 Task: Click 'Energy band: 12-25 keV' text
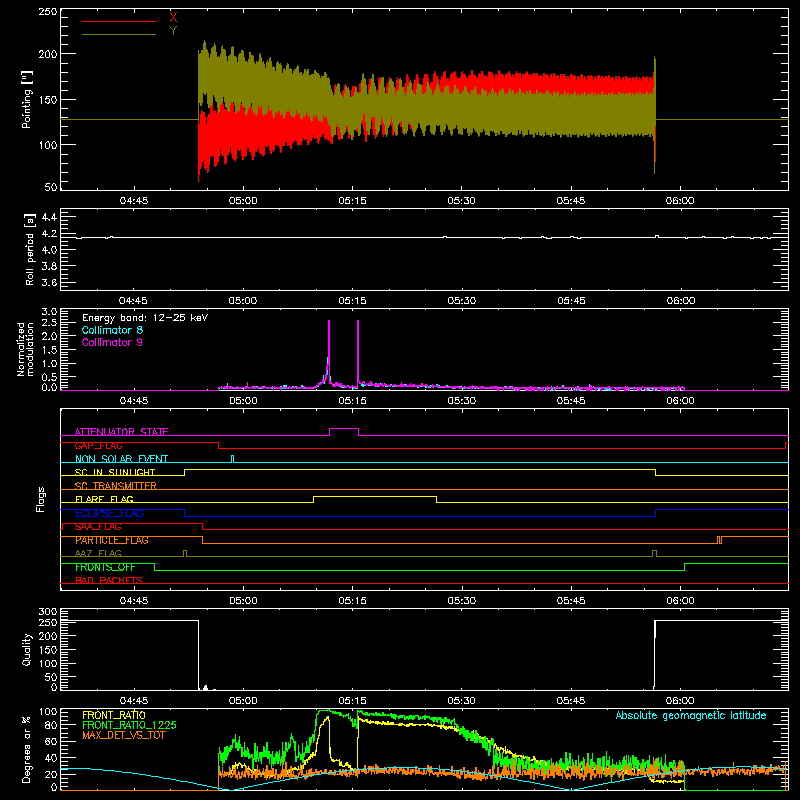(145, 318)
